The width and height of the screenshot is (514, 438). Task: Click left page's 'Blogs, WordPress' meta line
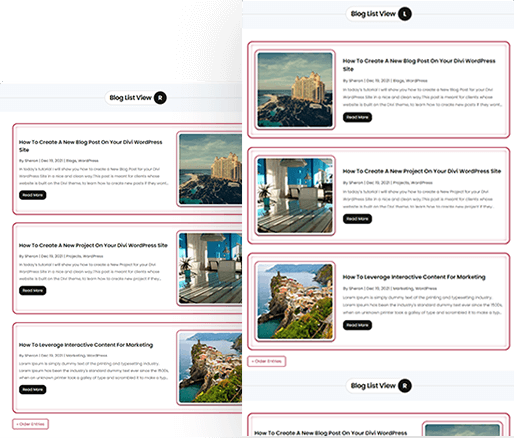click(59, 161)
